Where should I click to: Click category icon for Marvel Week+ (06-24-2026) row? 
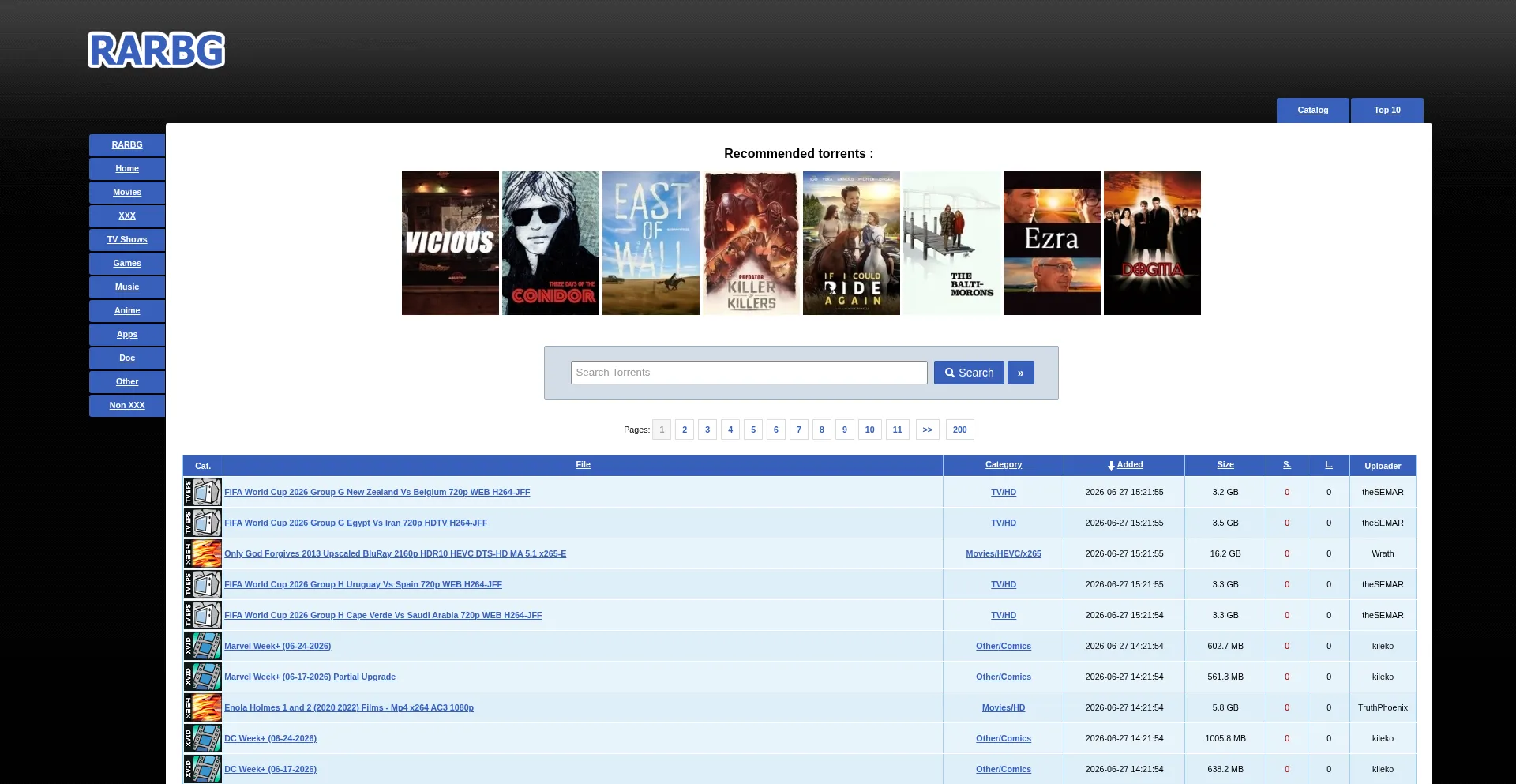click(x=203, y=646)
